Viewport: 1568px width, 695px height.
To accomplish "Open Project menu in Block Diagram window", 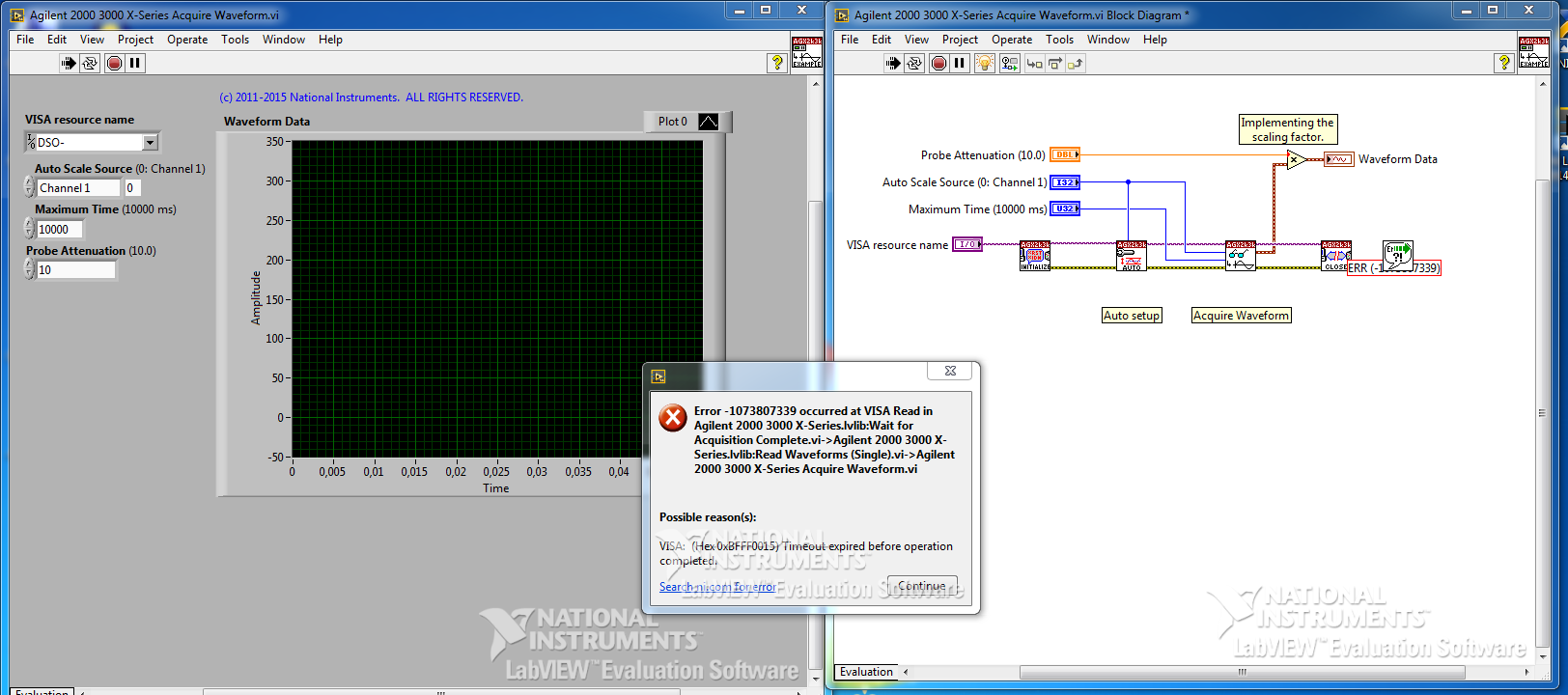I will coord(960,40).
